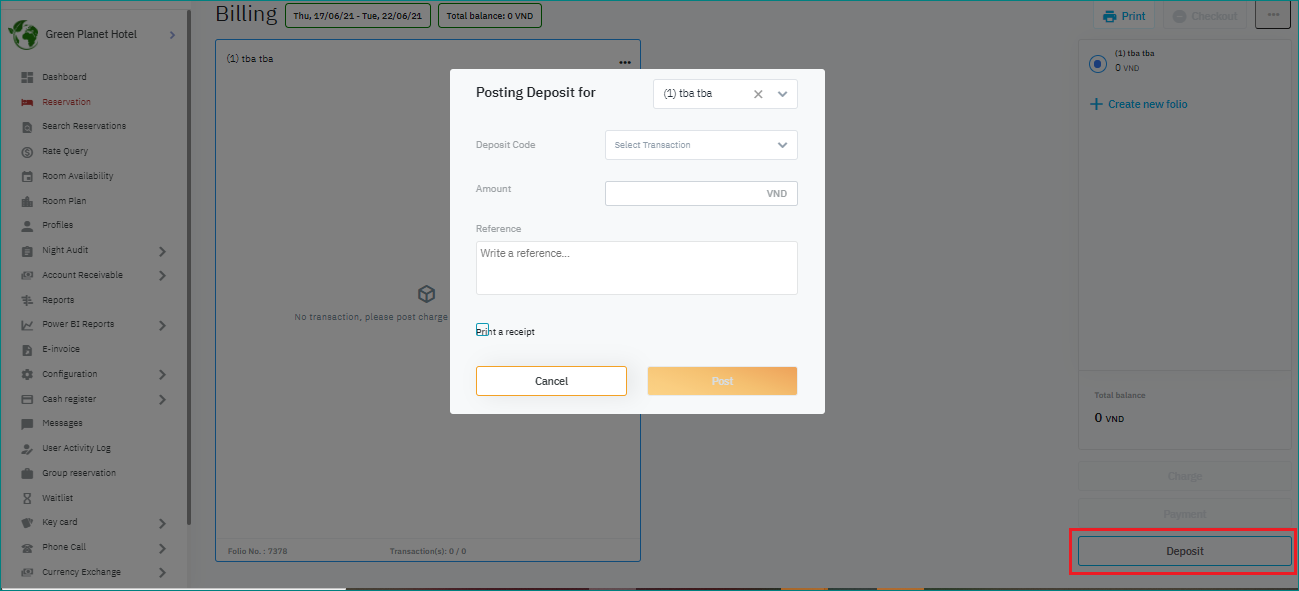Click the Reservation bed icon

(27, 102)
